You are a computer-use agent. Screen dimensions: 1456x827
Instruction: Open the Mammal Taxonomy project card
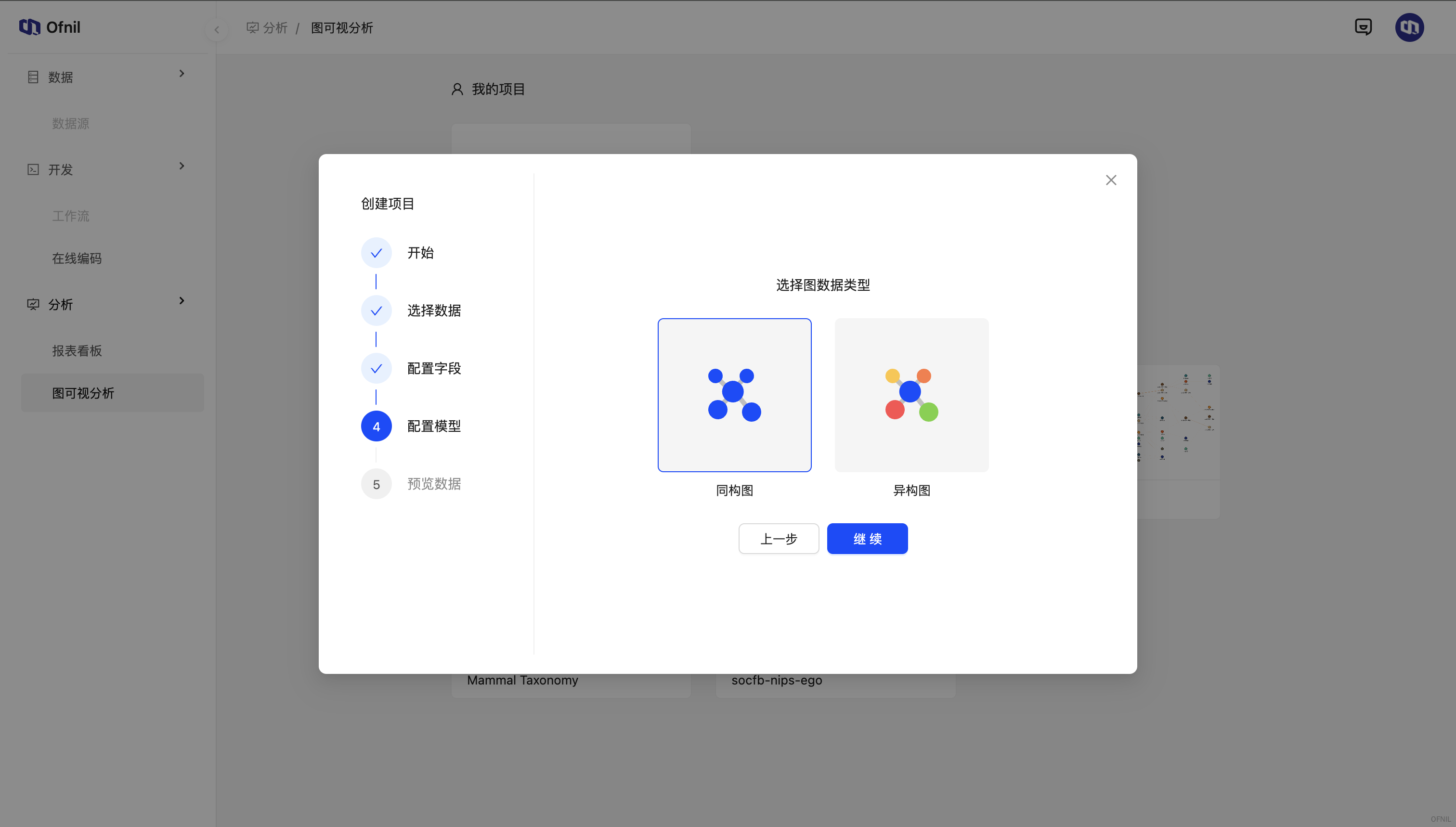(571, 685)
